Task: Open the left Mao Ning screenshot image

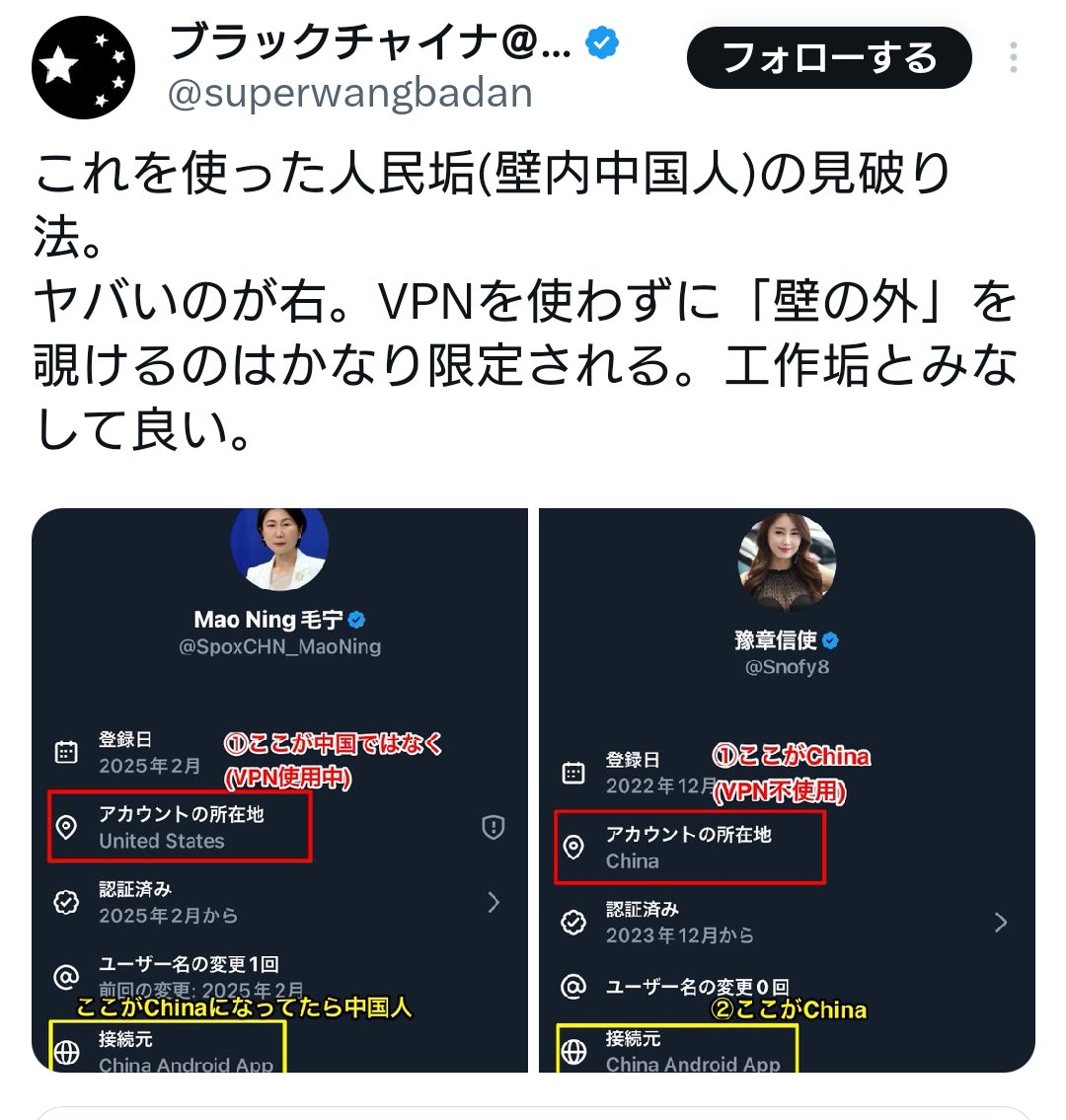Action: [x=279, y=790]
